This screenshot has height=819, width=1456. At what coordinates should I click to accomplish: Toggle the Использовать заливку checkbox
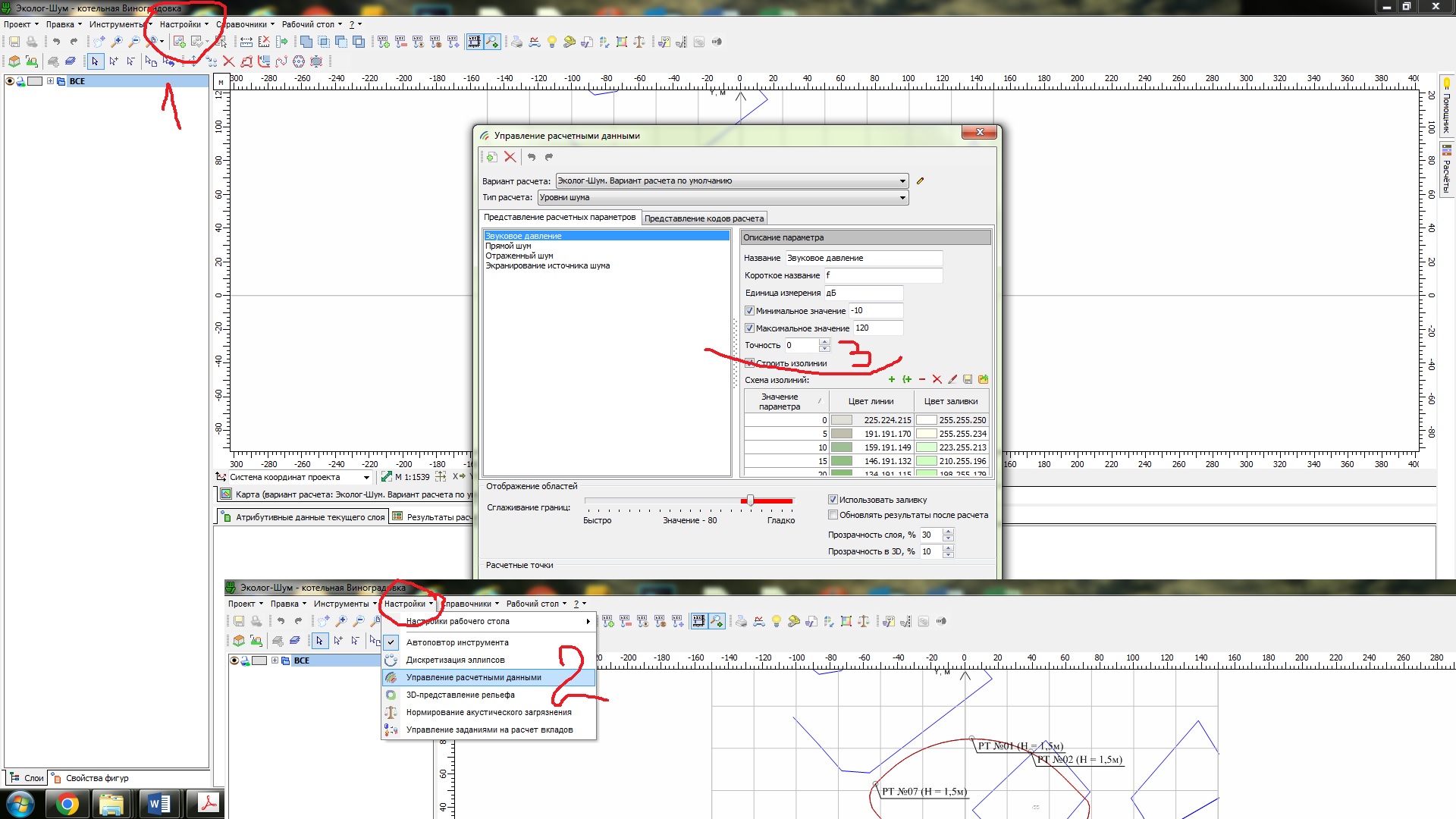[x=833, y=500]
